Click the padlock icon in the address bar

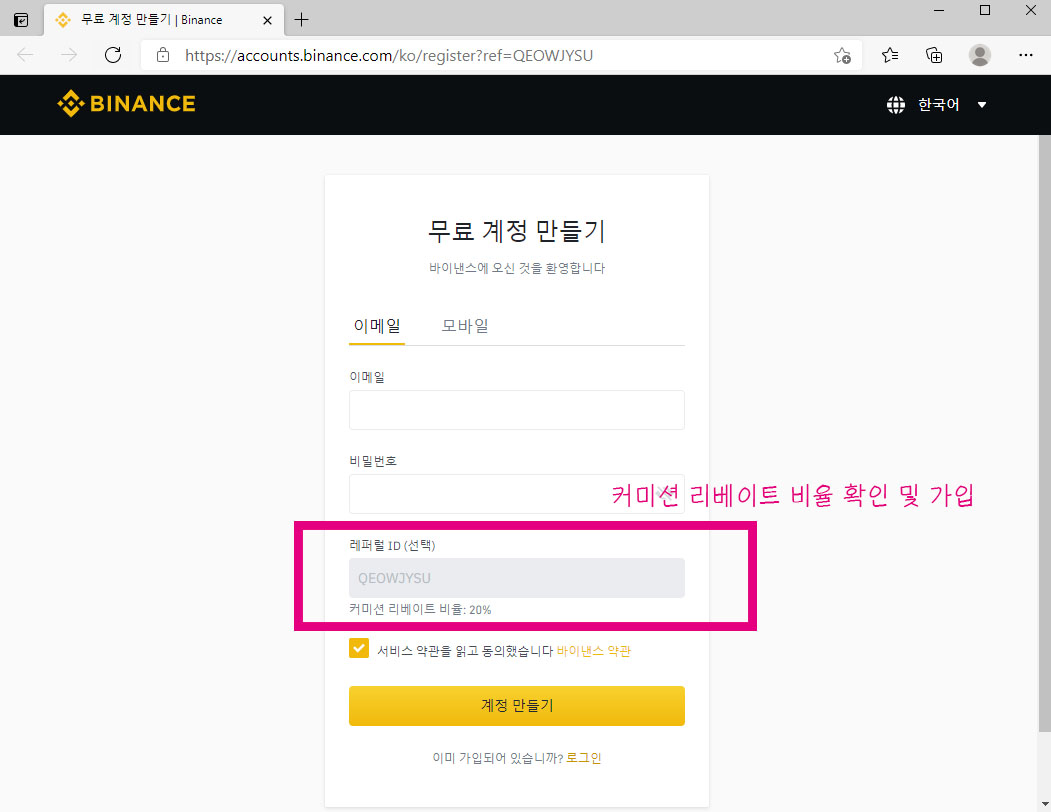[162, 56]
